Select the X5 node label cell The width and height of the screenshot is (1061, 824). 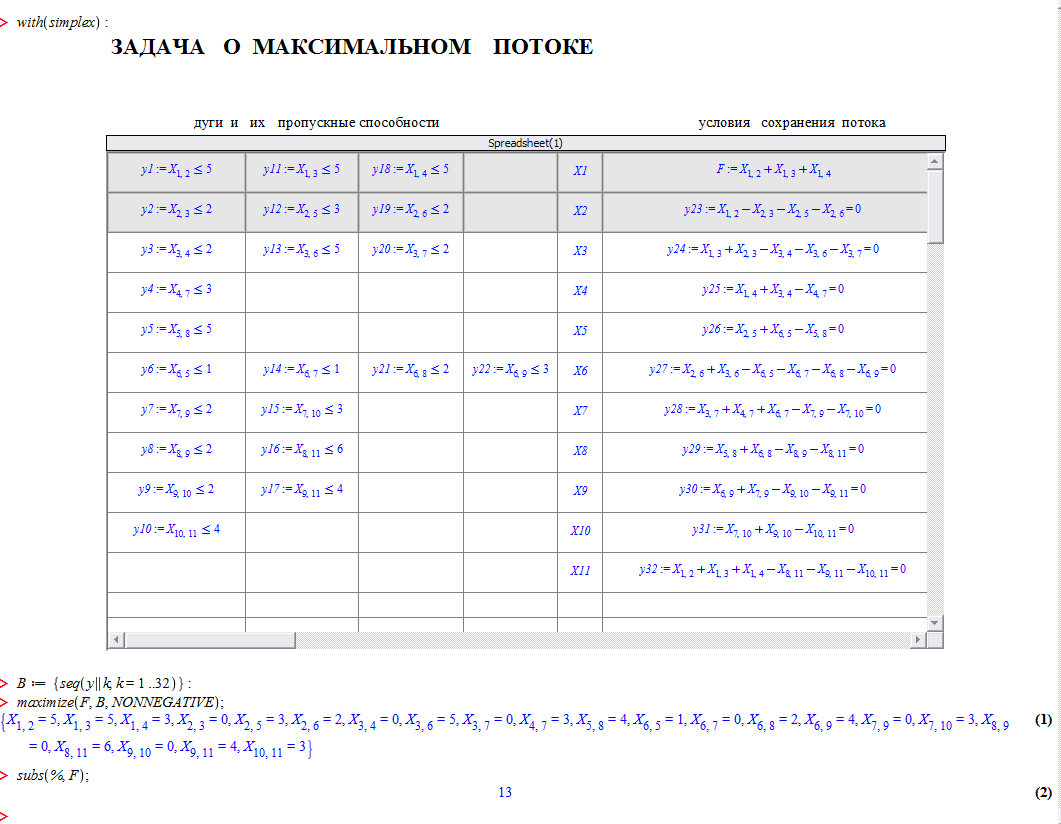[x=580, y=332]
